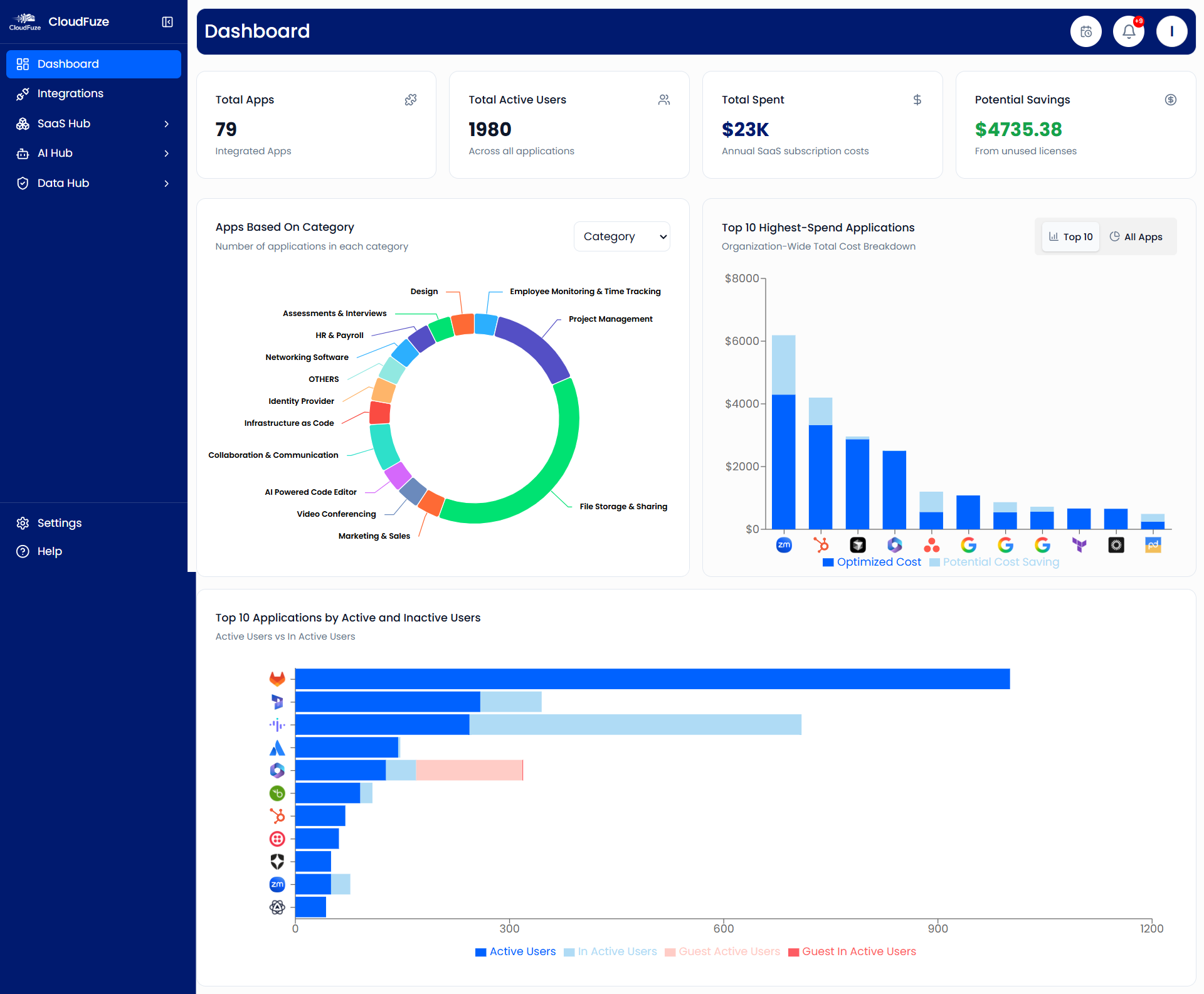Collapse the sidebar using the panel icon

(x=167, y=22)
